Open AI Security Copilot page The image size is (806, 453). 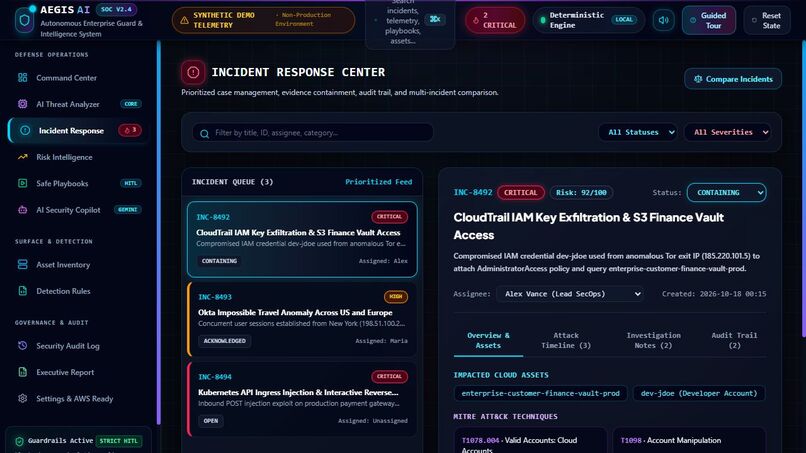pos(78,210)
